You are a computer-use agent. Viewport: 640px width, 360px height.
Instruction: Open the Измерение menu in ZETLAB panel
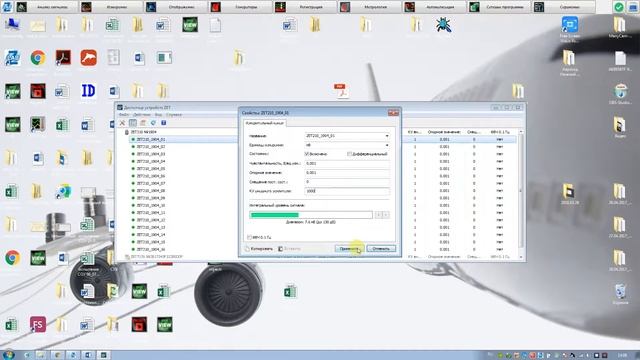click(111, 7)
